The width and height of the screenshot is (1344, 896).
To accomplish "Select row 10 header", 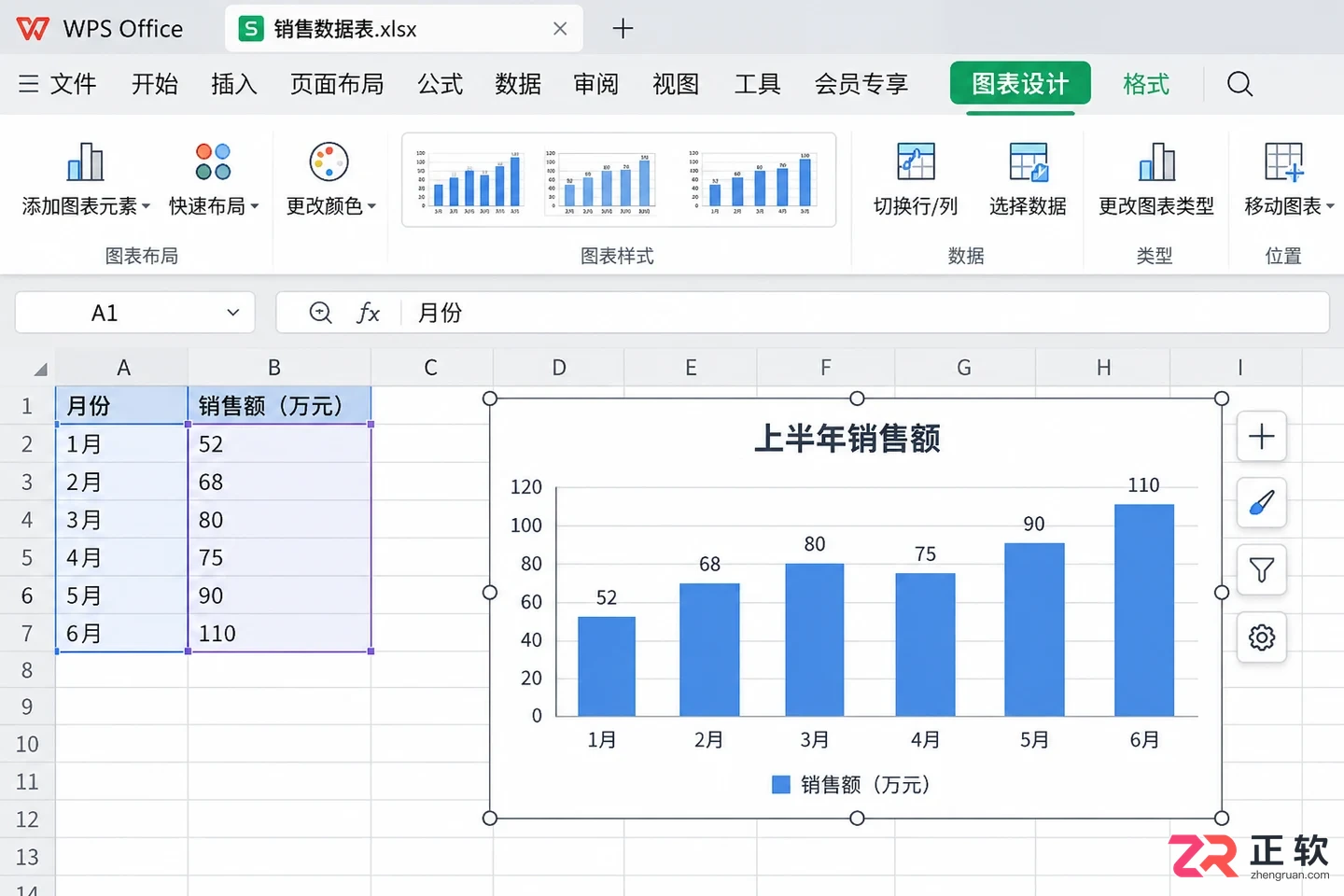I will pos(27,744).
